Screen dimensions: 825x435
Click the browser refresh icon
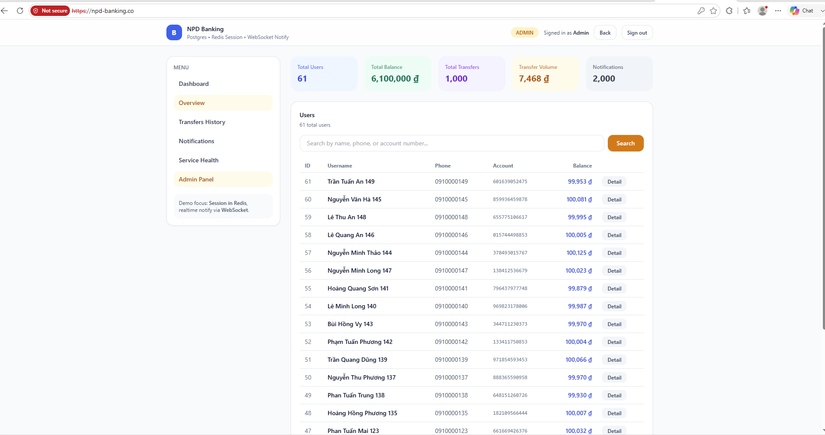tap(20, 11)
